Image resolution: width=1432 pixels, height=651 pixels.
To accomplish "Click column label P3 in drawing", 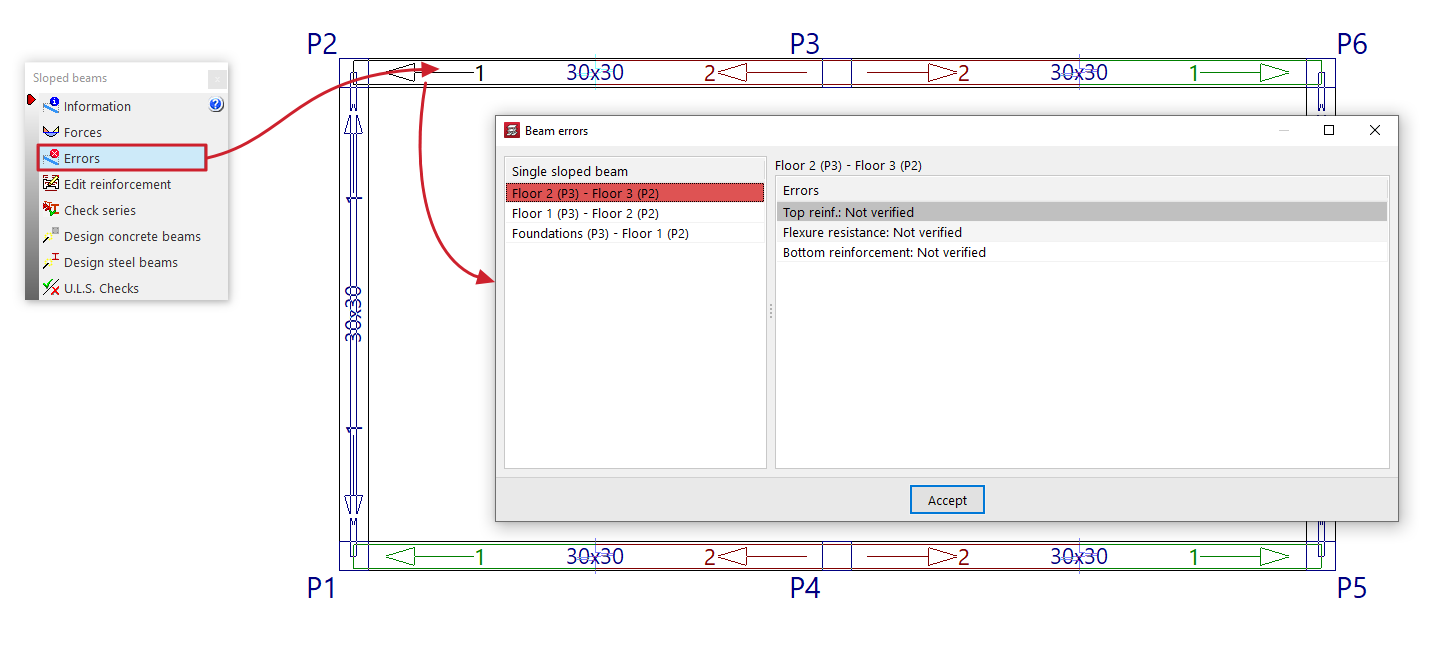I will click(805, 43).
